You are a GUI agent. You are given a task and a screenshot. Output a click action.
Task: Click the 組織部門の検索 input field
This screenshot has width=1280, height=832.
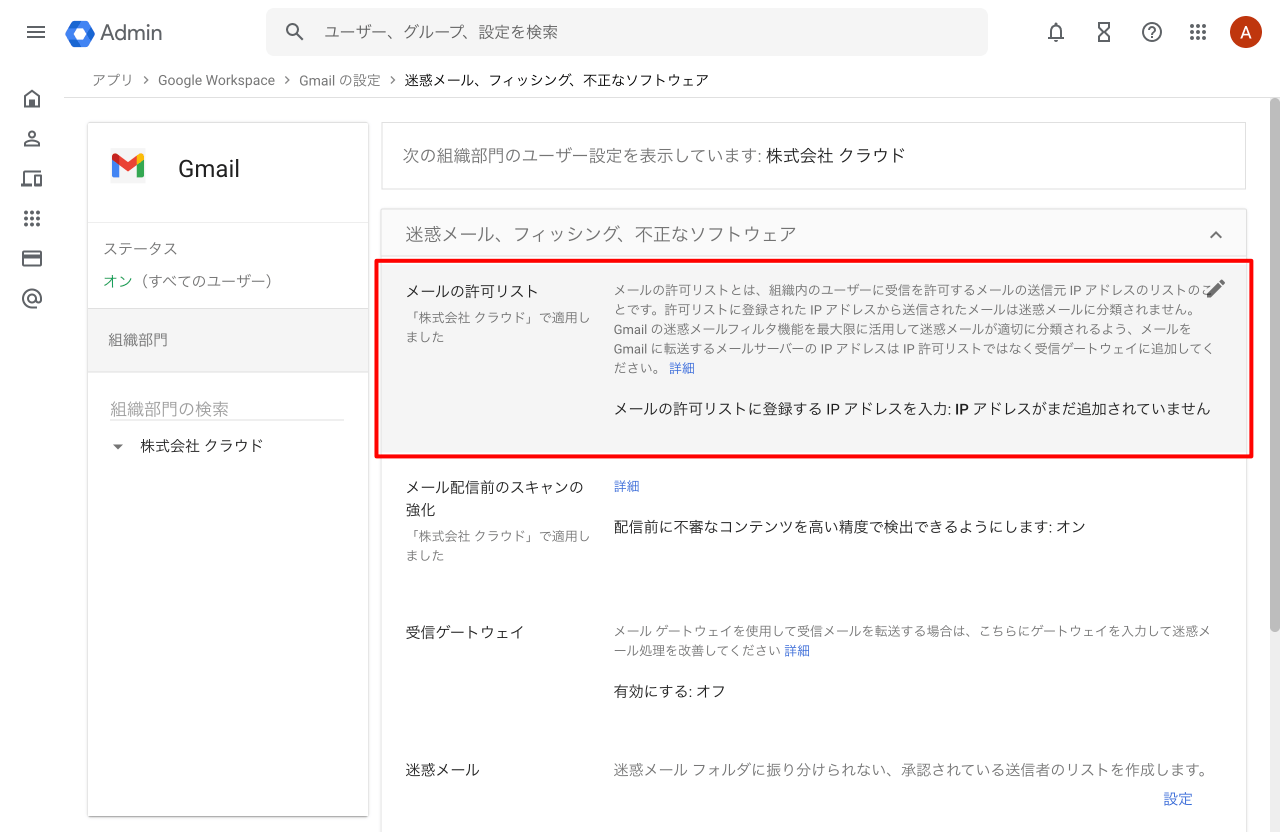coord(227,409)
